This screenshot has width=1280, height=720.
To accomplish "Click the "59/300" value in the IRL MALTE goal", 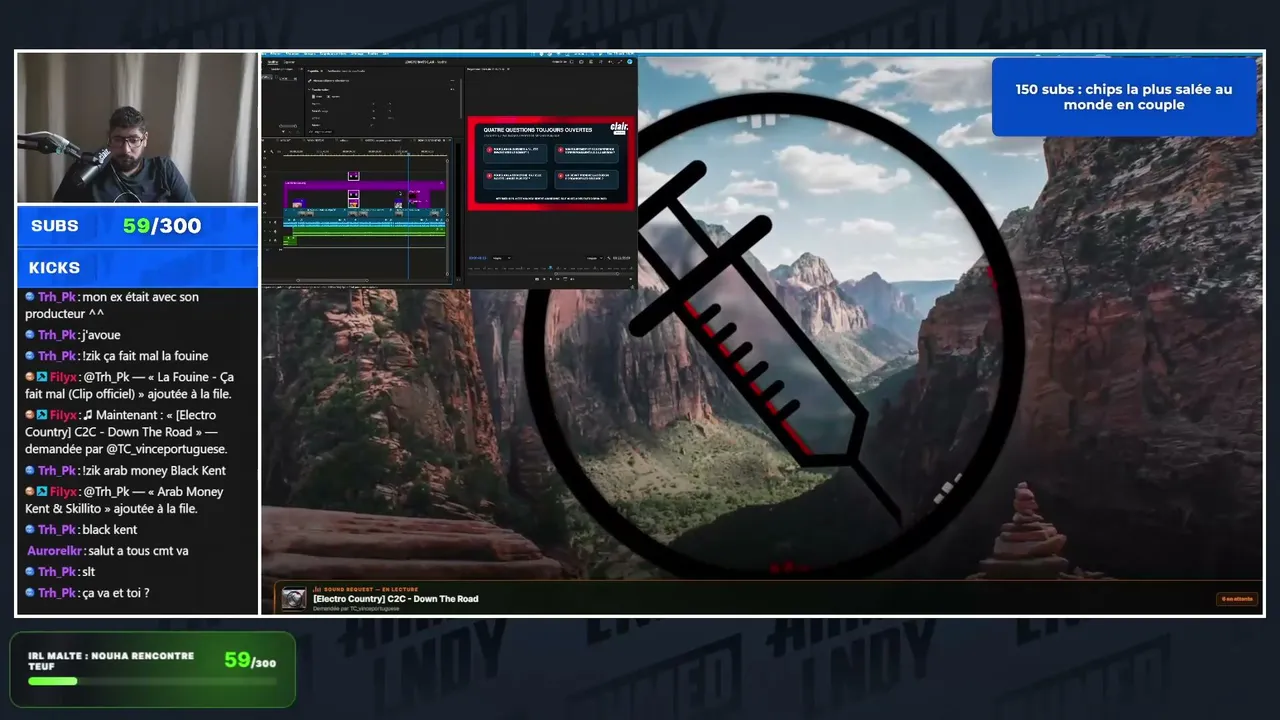I will pyautogui.click(x=250, y=660).
